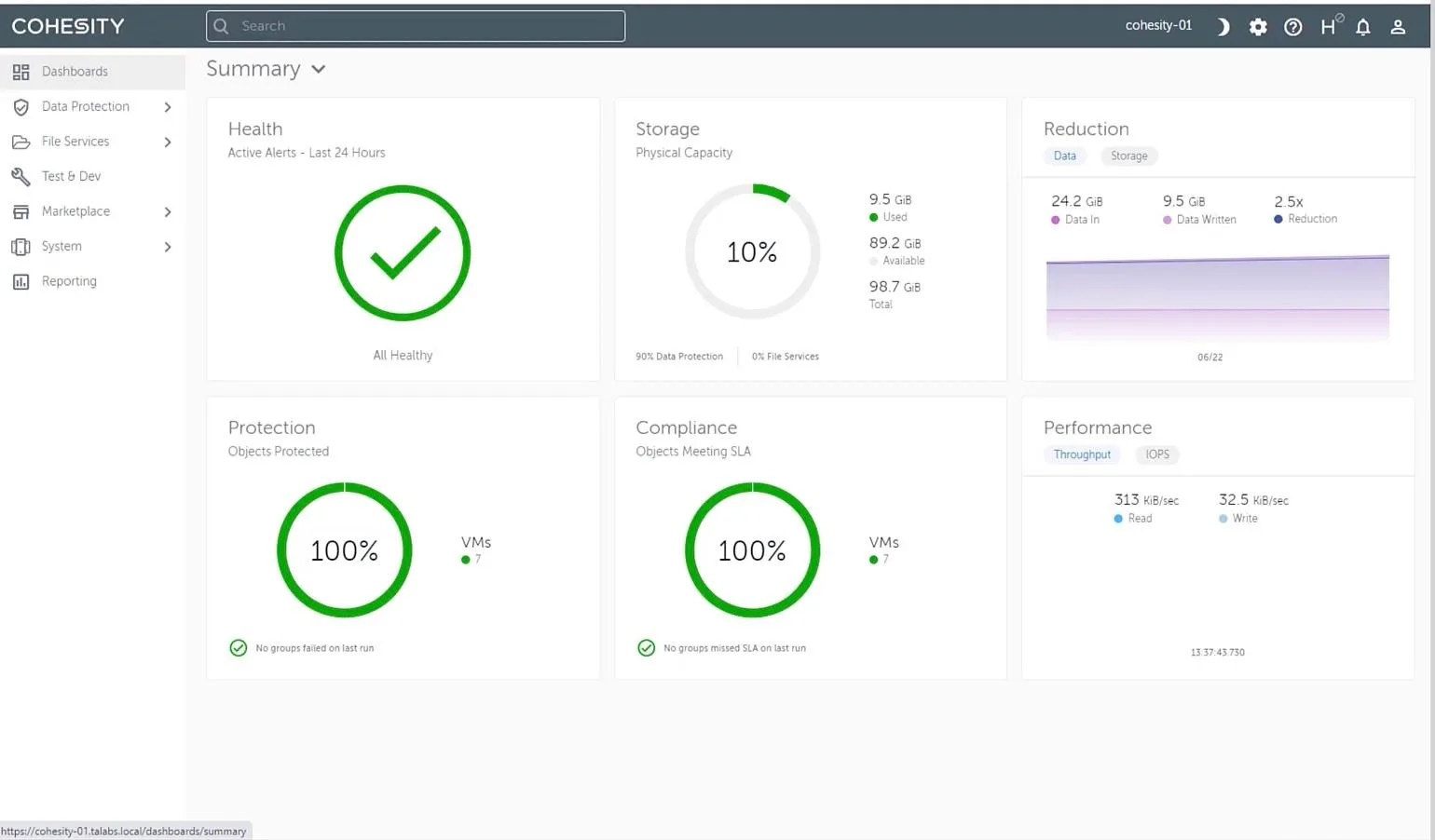This screenshot has height=840, width=1435.
Task: Click the Test & Dev wrench icon
Action: [x=20, y=176]
